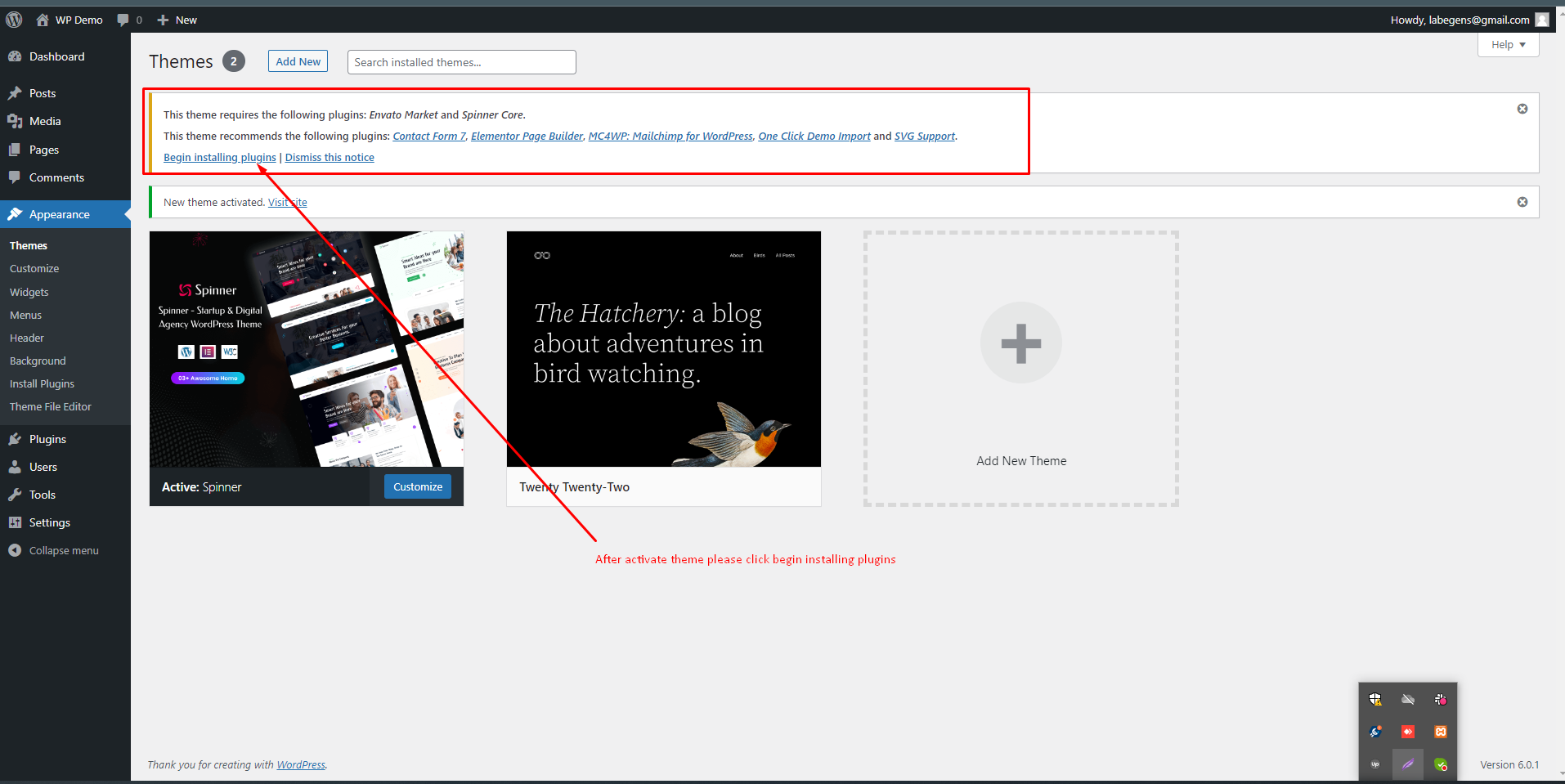Viewport: 1565px width, 784px height.
Task: Click the Add New Theme placeholder card
Action: pyautogui.click(x=1021, y=369)
